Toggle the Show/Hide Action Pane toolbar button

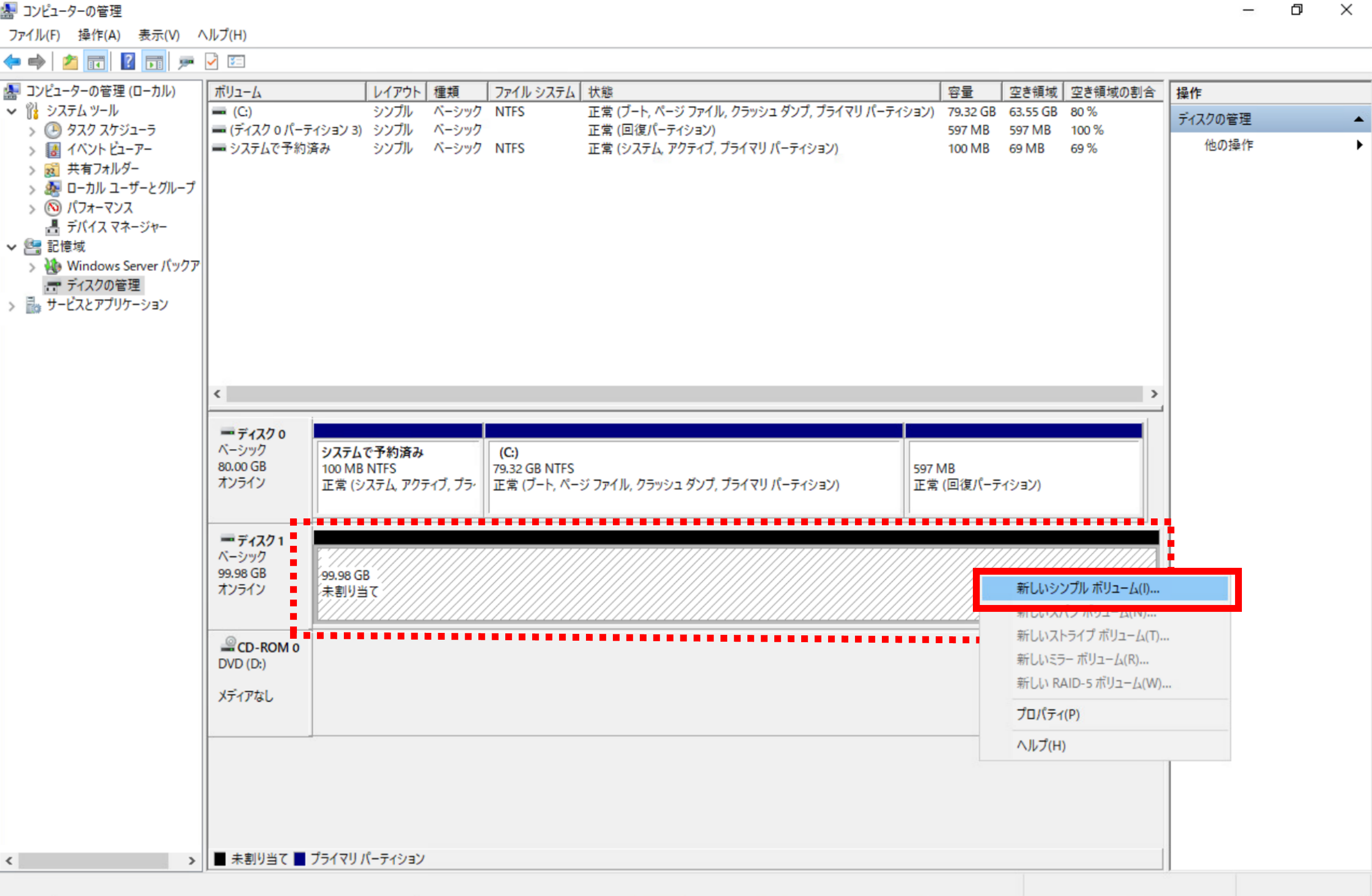(x=154, y=62)
